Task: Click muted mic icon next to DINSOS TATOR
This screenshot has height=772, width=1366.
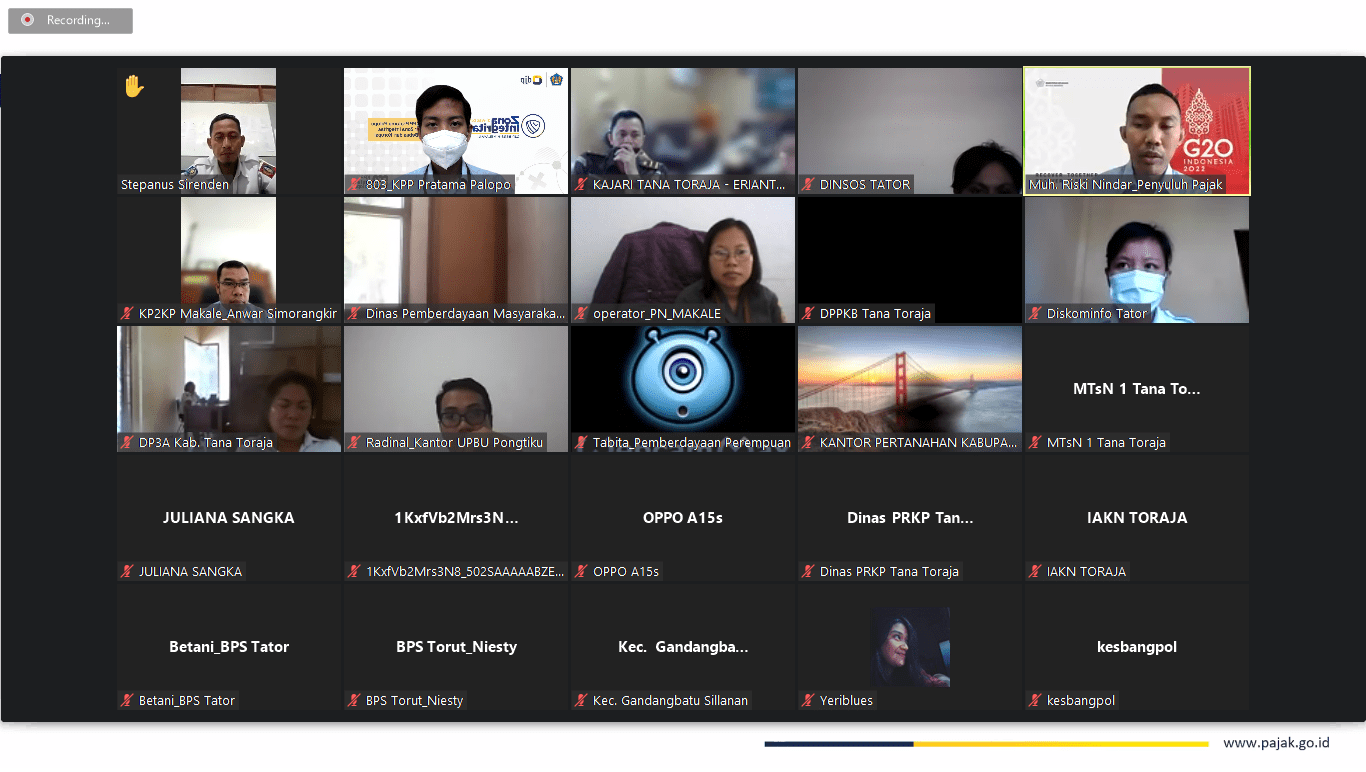Action: (808, 185)
